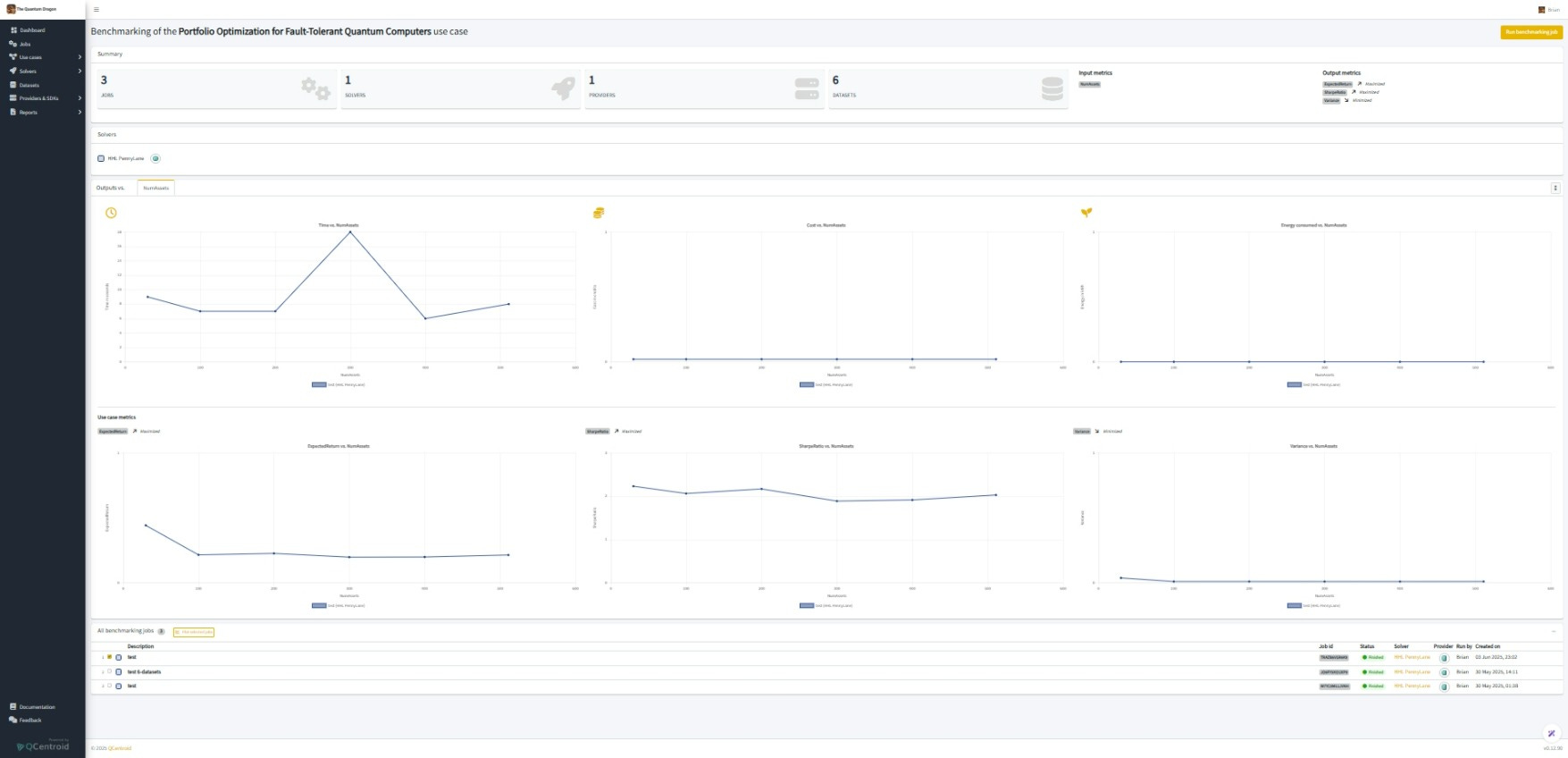Click Run benchmarking job button
This screenshot has width=1568, height=758.
(1531, 32)
